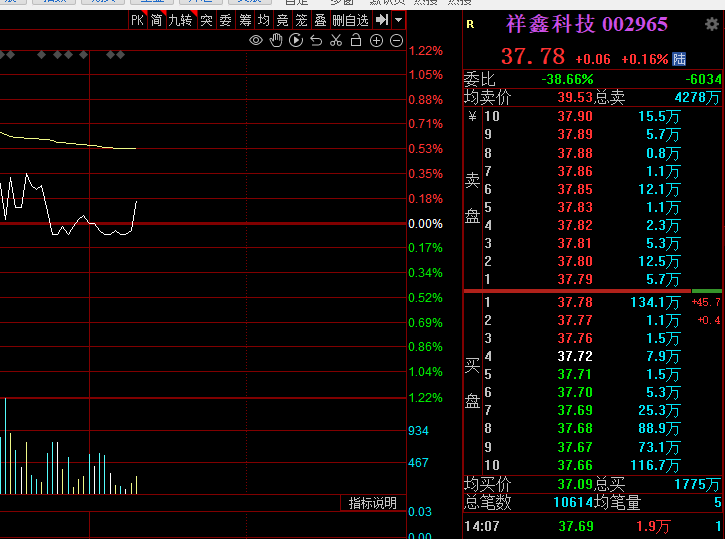Toggle the 简 simple view button
Image resolution: width=725 pixels, height=539 pixels.
157,20
